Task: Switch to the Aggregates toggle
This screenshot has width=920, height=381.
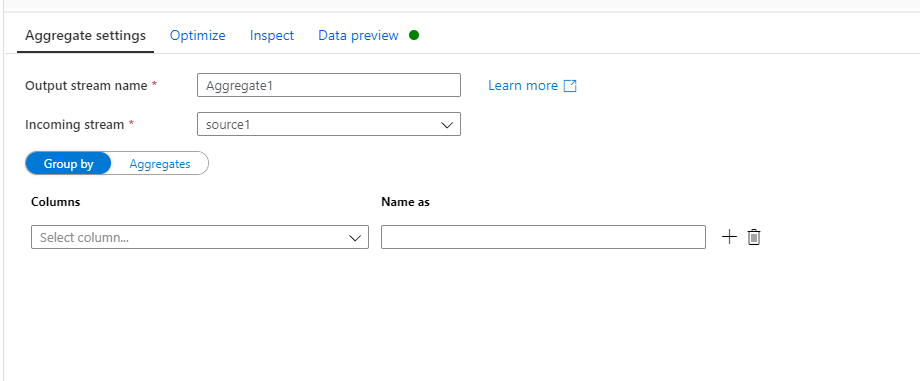Action: point(160,164)
